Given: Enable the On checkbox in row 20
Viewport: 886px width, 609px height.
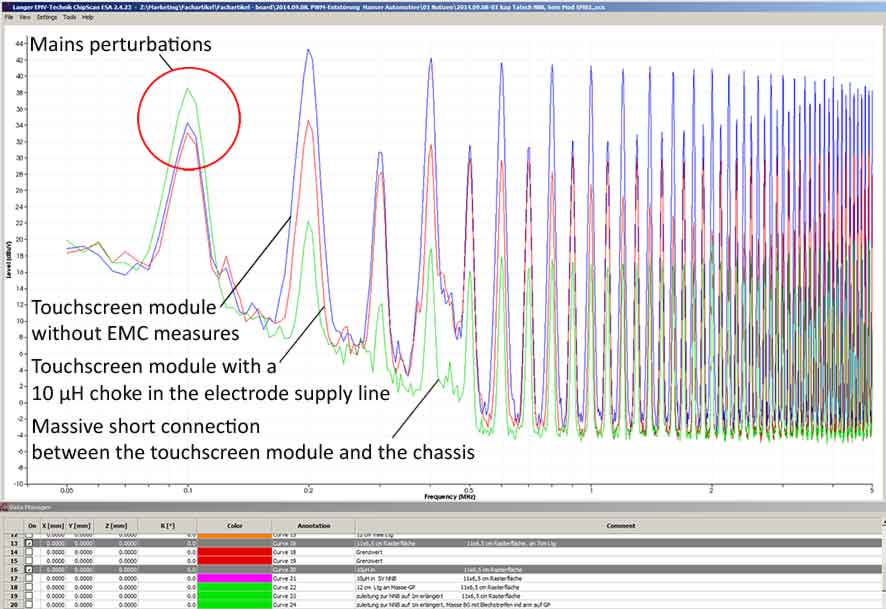Looking at the screenshot, I should pos(30,605).
